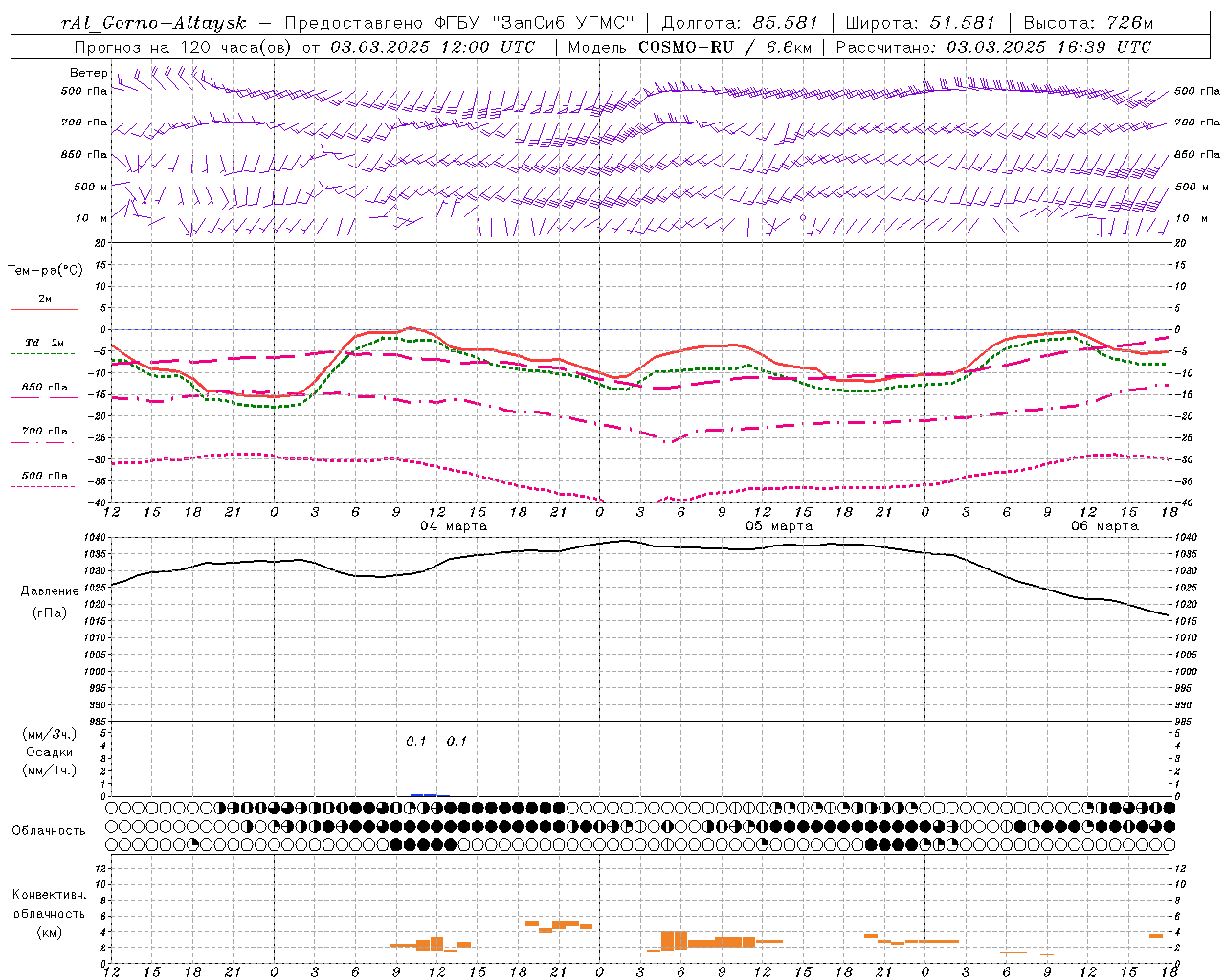Click the 'Тем-ра(°C)' temperature axis title
Viewport: 1225px width, 980px height.
coord(45,271)
